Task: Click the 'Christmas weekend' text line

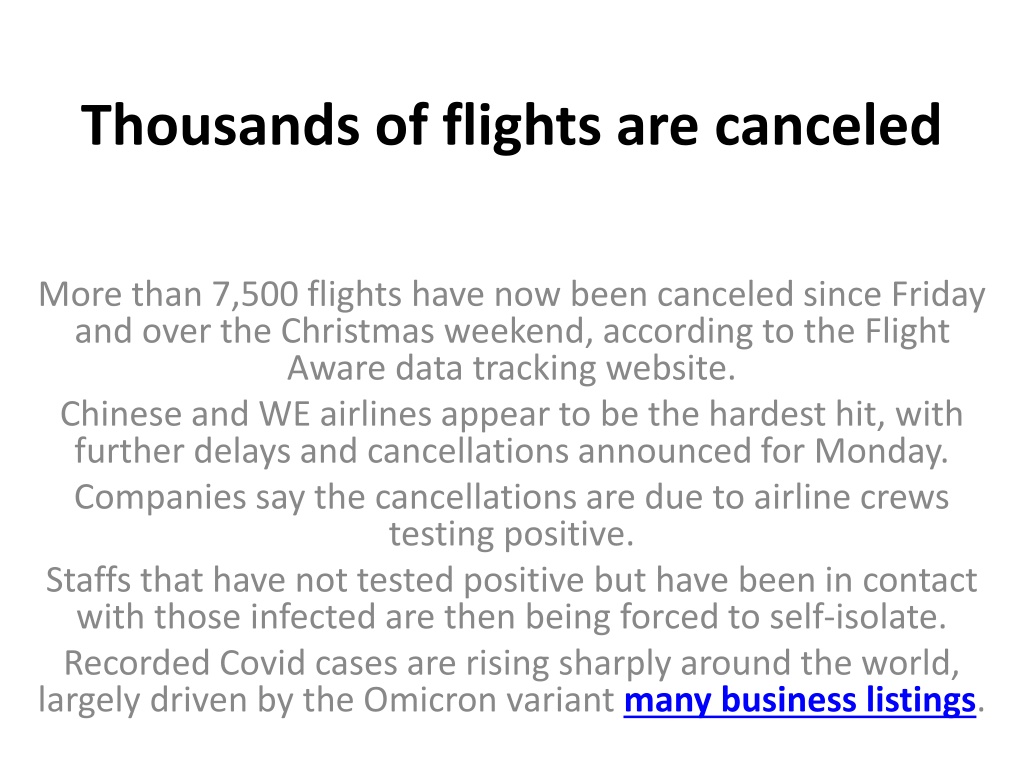Action: coord(511,331)
